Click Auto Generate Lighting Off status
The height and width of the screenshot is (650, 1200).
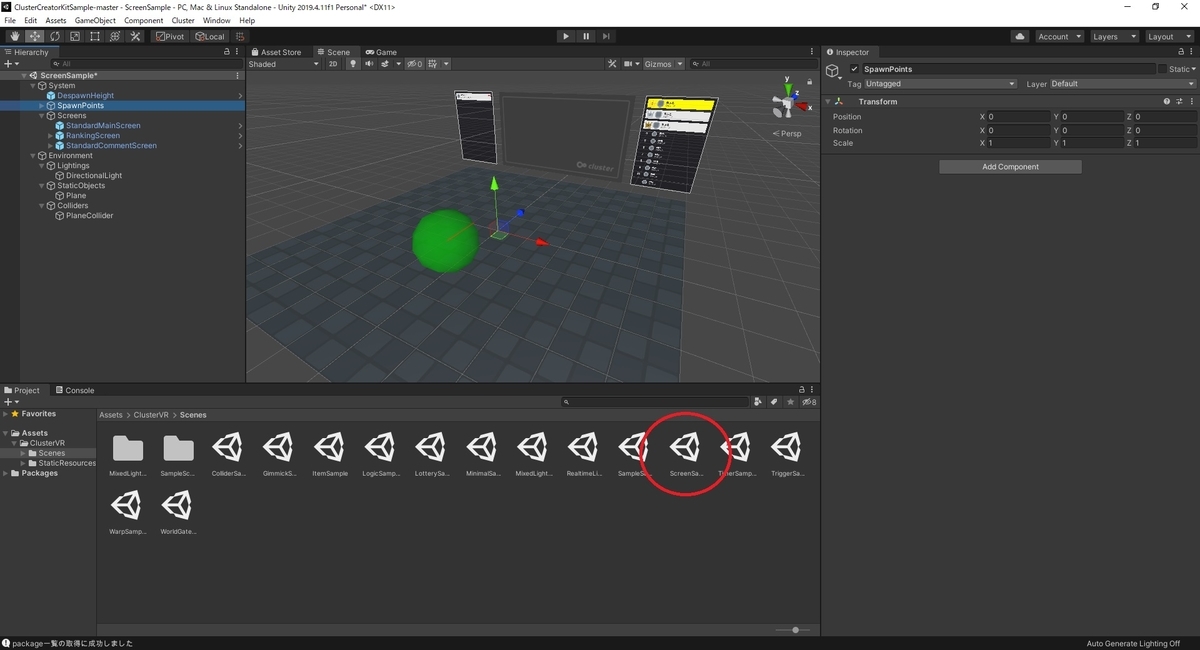pyautogui.click(x=1133, y=644)
